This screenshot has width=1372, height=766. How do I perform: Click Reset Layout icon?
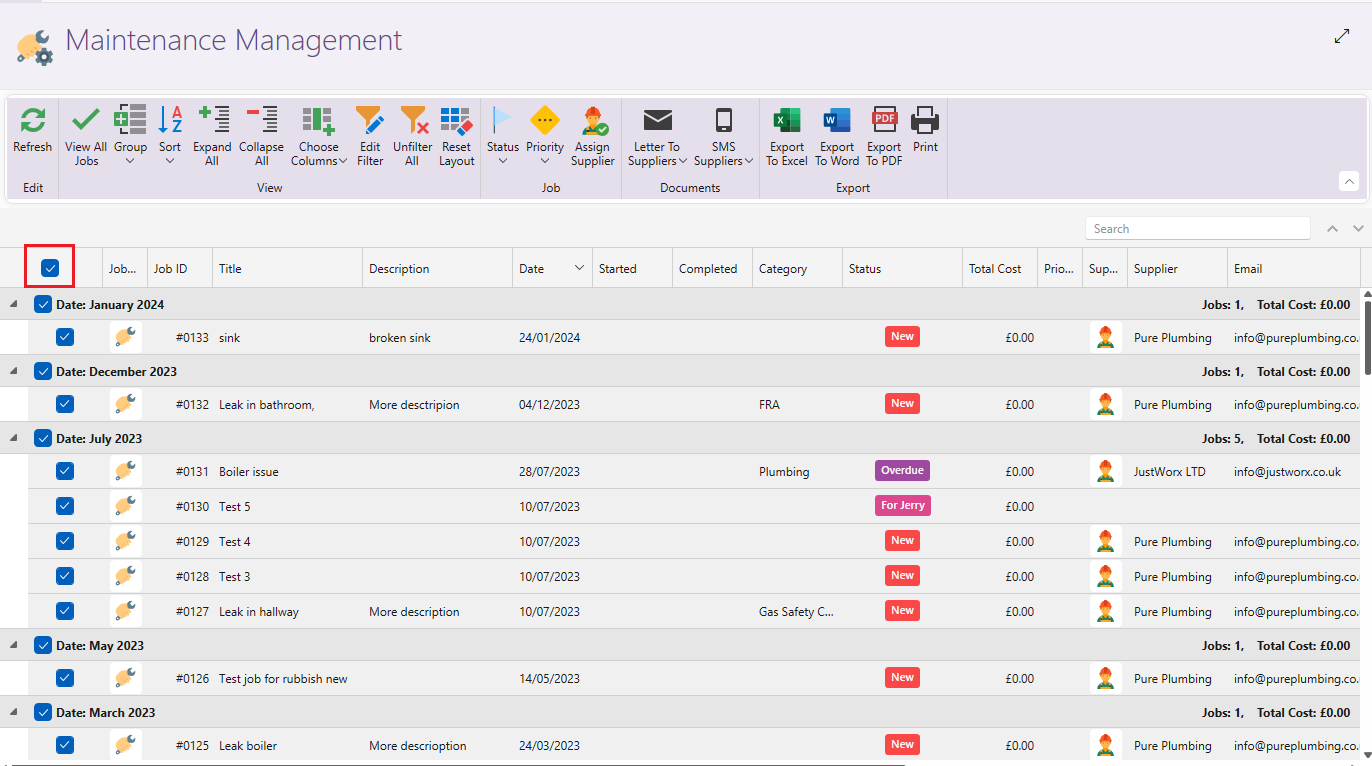[x=456, y=120]
